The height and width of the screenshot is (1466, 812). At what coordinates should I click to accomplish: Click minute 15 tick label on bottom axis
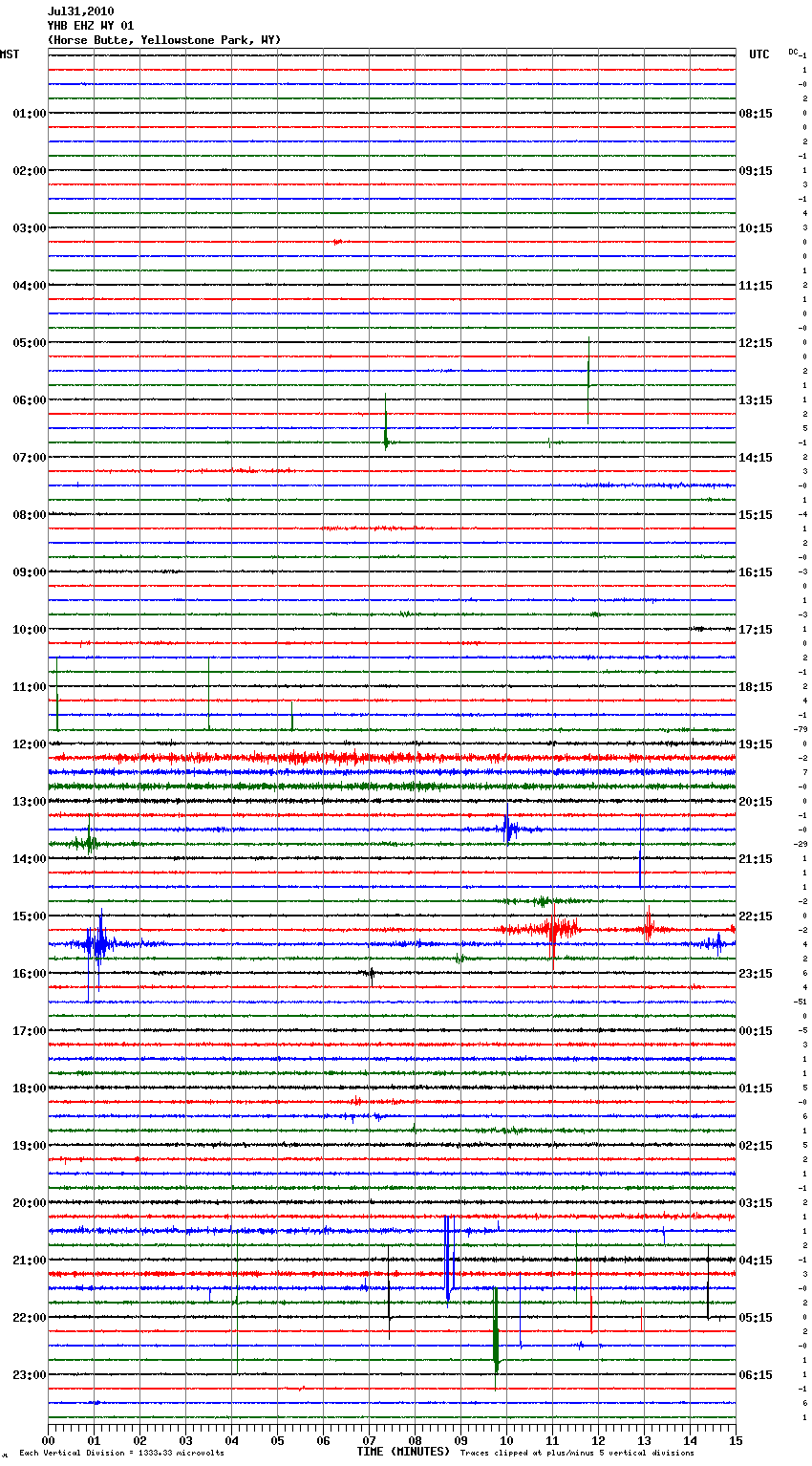click(x=736, y=1440)
